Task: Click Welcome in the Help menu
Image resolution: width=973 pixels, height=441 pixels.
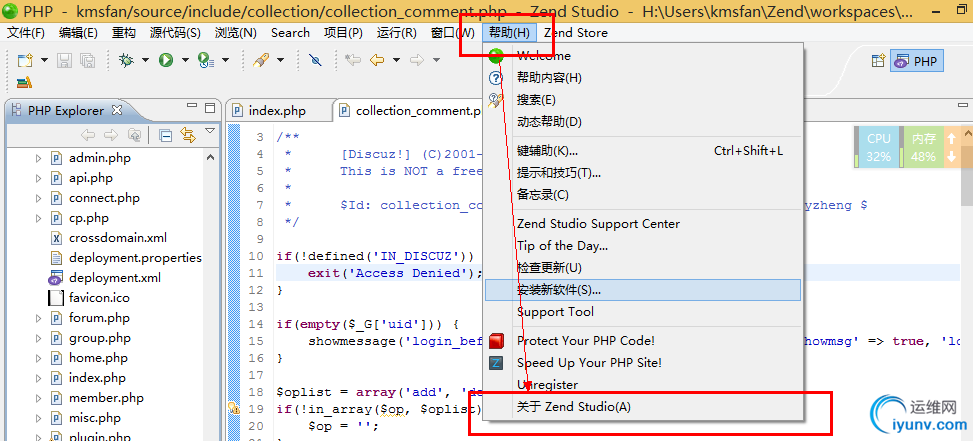Action: pos(643,56)
